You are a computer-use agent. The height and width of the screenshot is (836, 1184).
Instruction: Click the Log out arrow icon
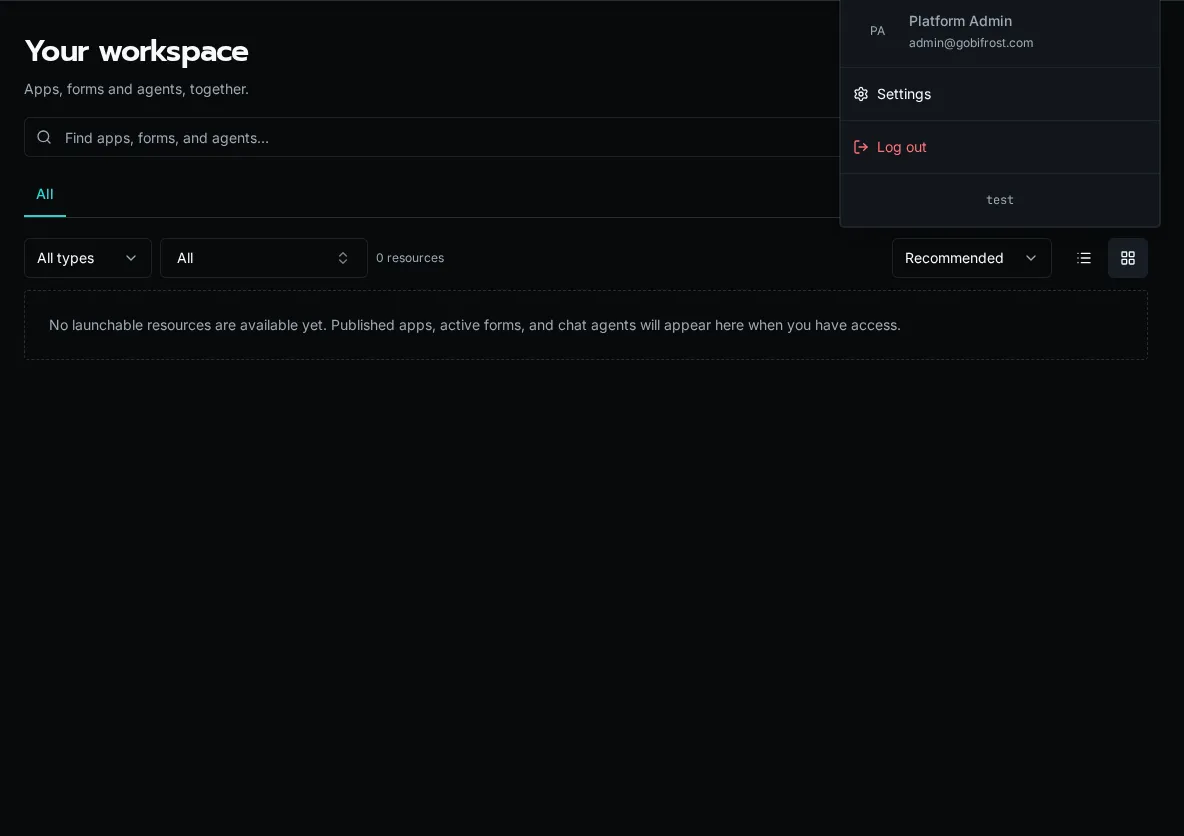click(861, 147)
